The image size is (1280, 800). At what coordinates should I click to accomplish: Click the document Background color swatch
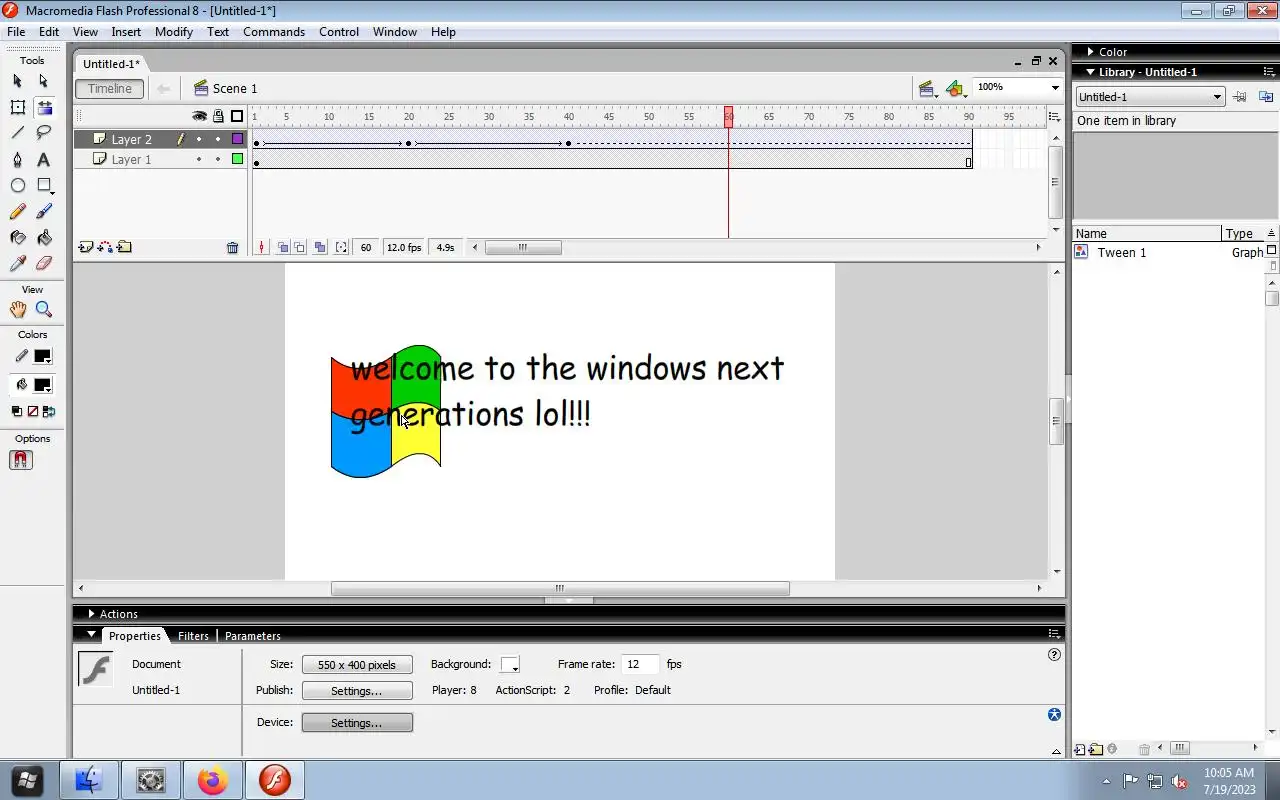[510, 665]
